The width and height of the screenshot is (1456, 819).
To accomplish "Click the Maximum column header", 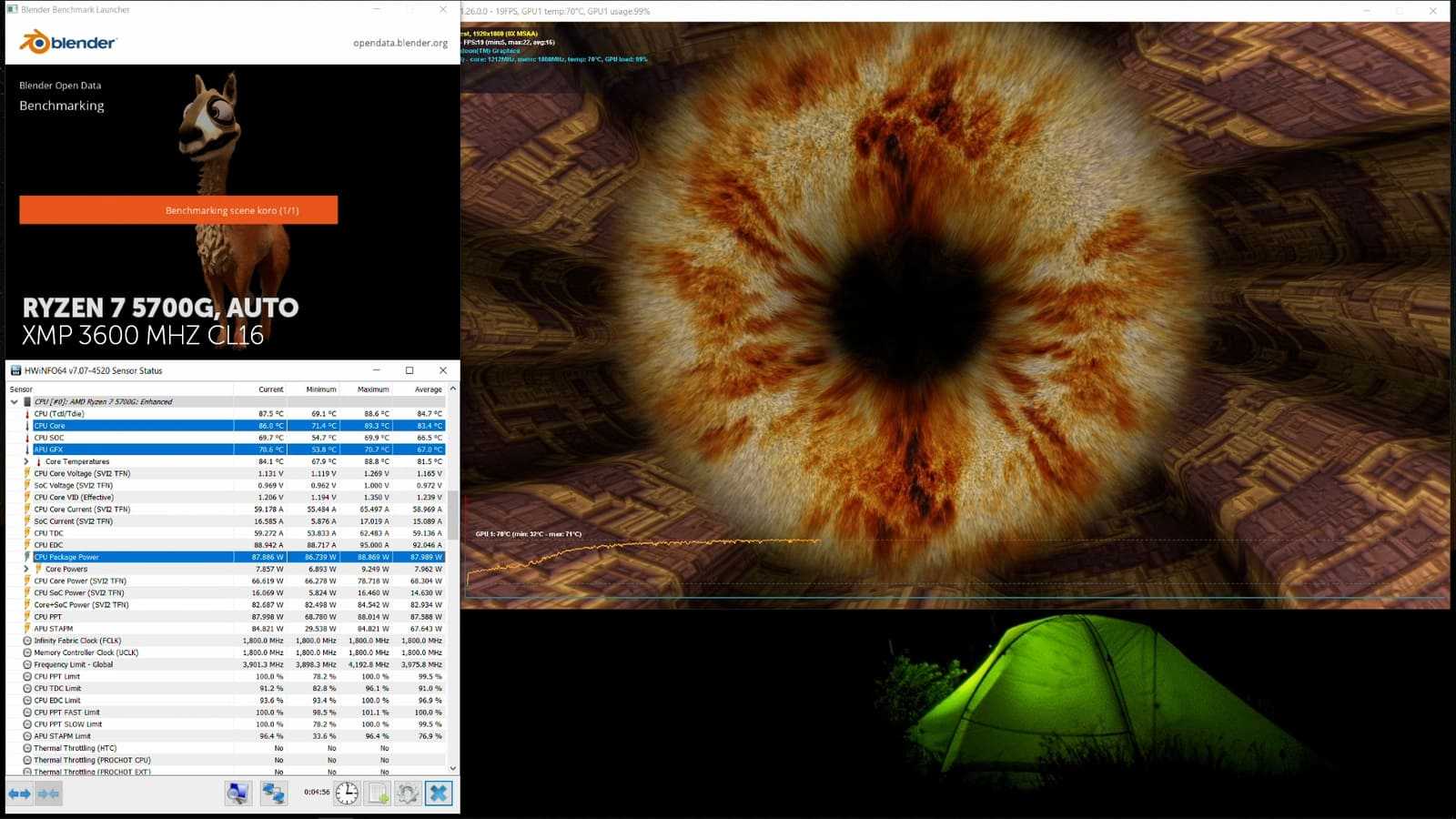I will (x=372, y=389).
